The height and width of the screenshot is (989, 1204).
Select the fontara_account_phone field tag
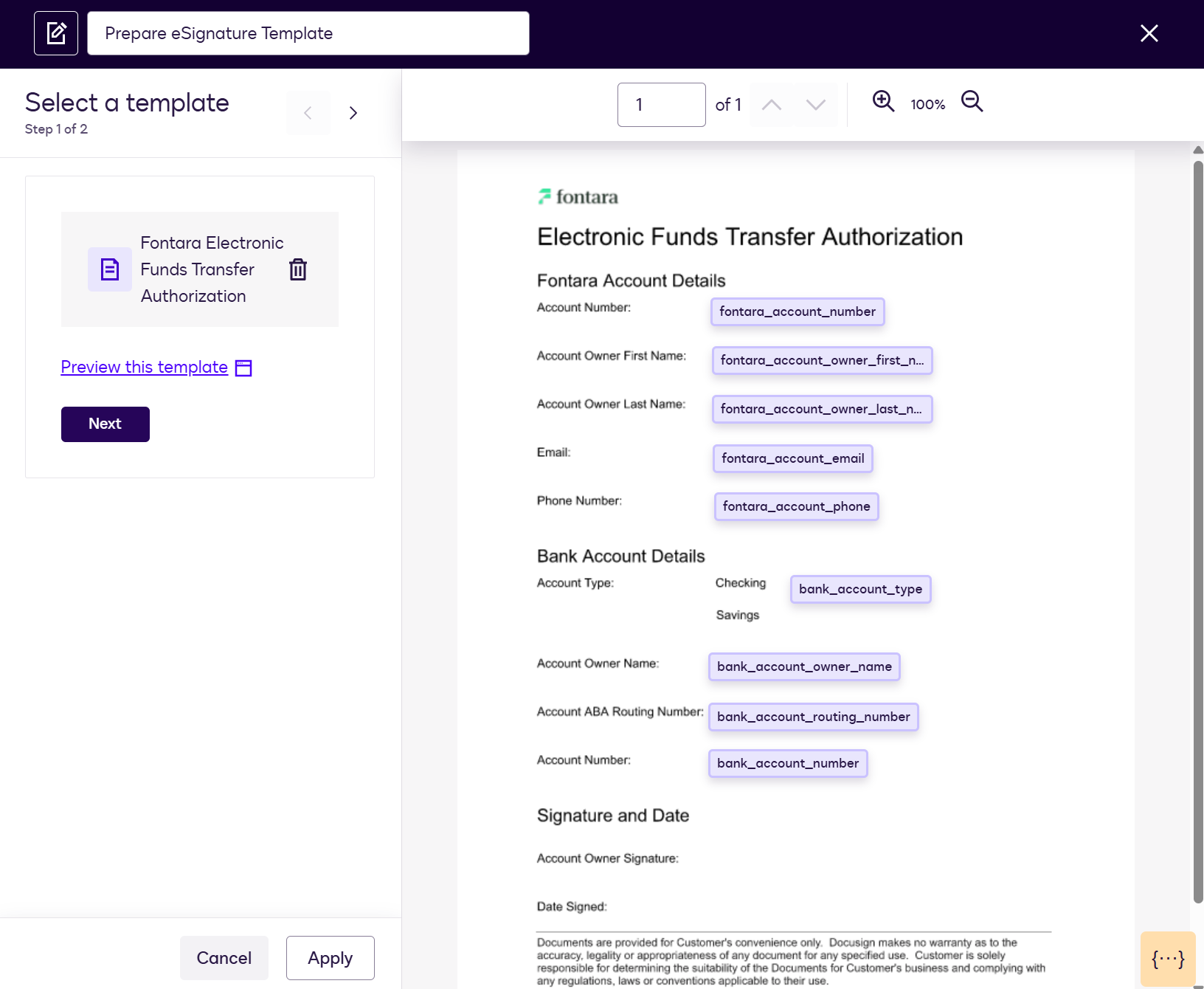797,506
